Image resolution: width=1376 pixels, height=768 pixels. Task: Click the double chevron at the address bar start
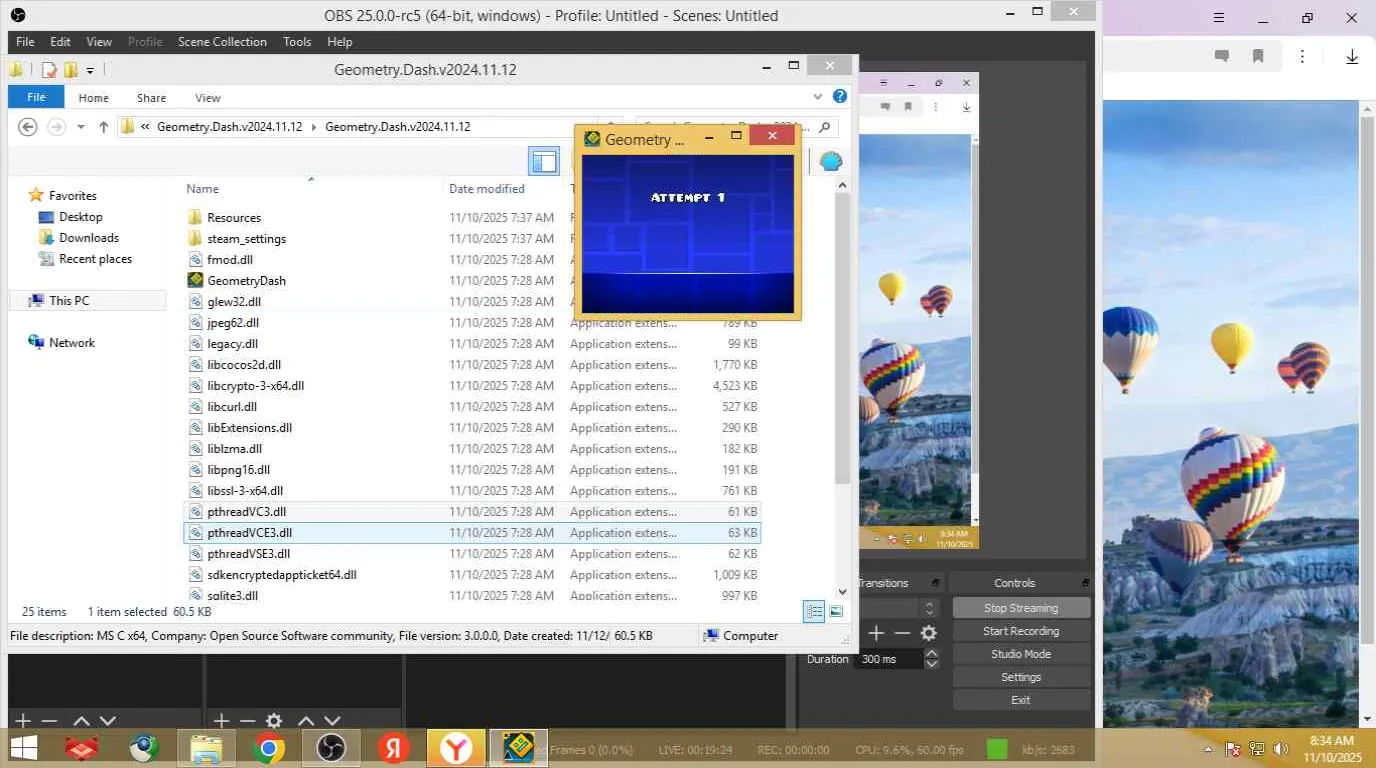tap(146, 127)
